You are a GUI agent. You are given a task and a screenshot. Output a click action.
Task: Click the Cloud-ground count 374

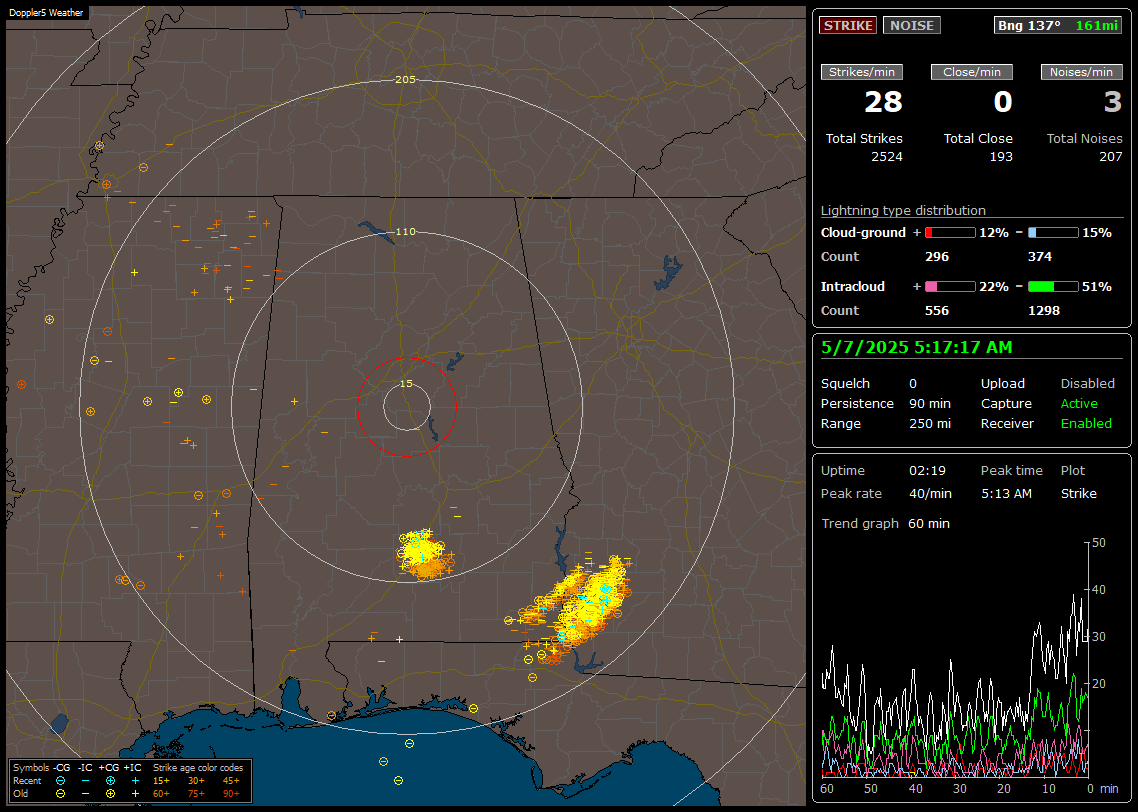pyautogui.click(x=1040, y=257)
